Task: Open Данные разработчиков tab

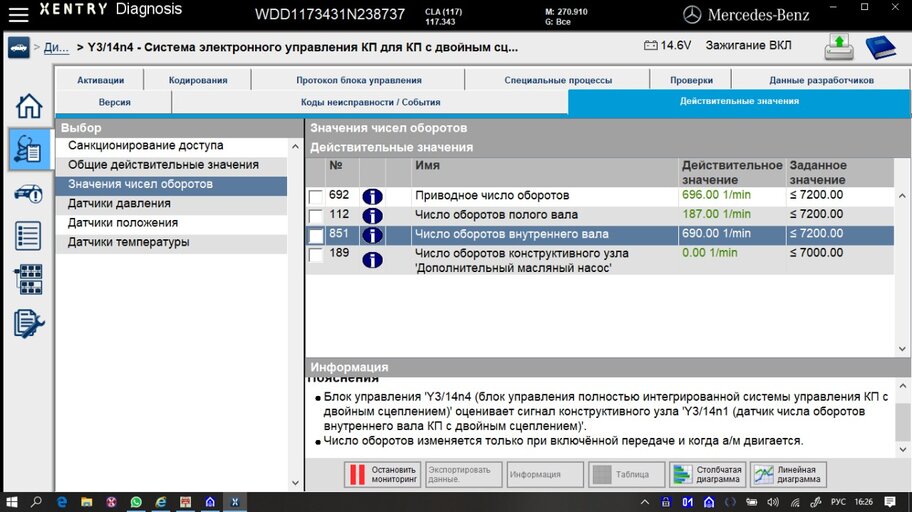Action: (821, 80)
